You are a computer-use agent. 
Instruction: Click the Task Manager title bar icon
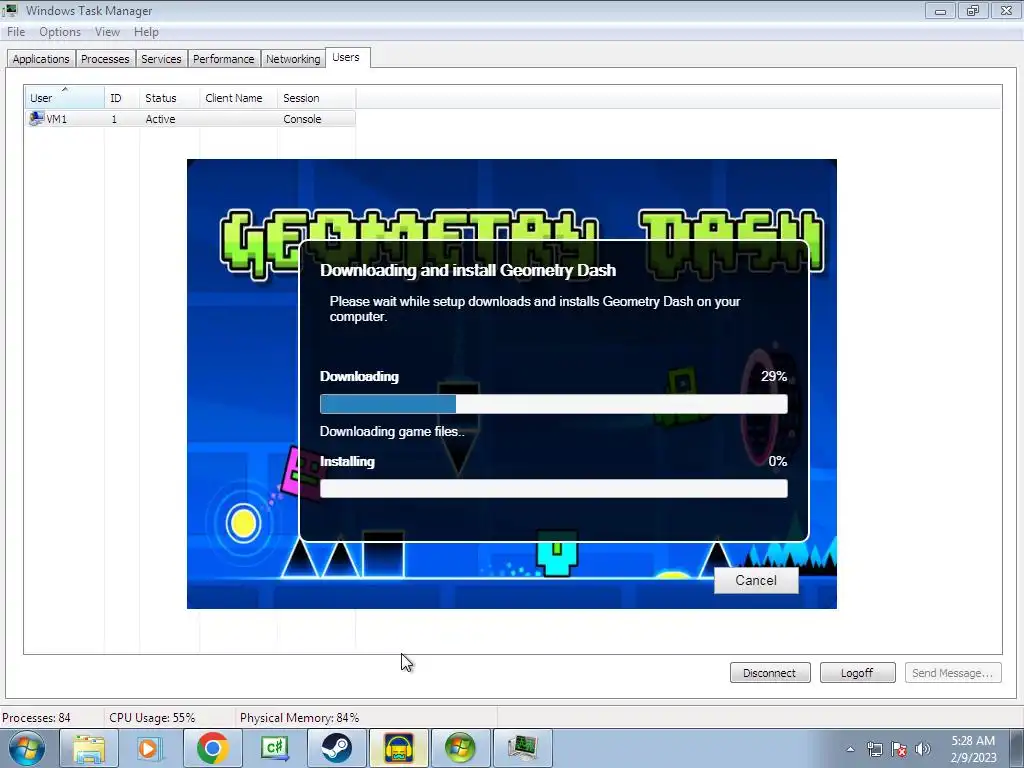click(10, 10)
